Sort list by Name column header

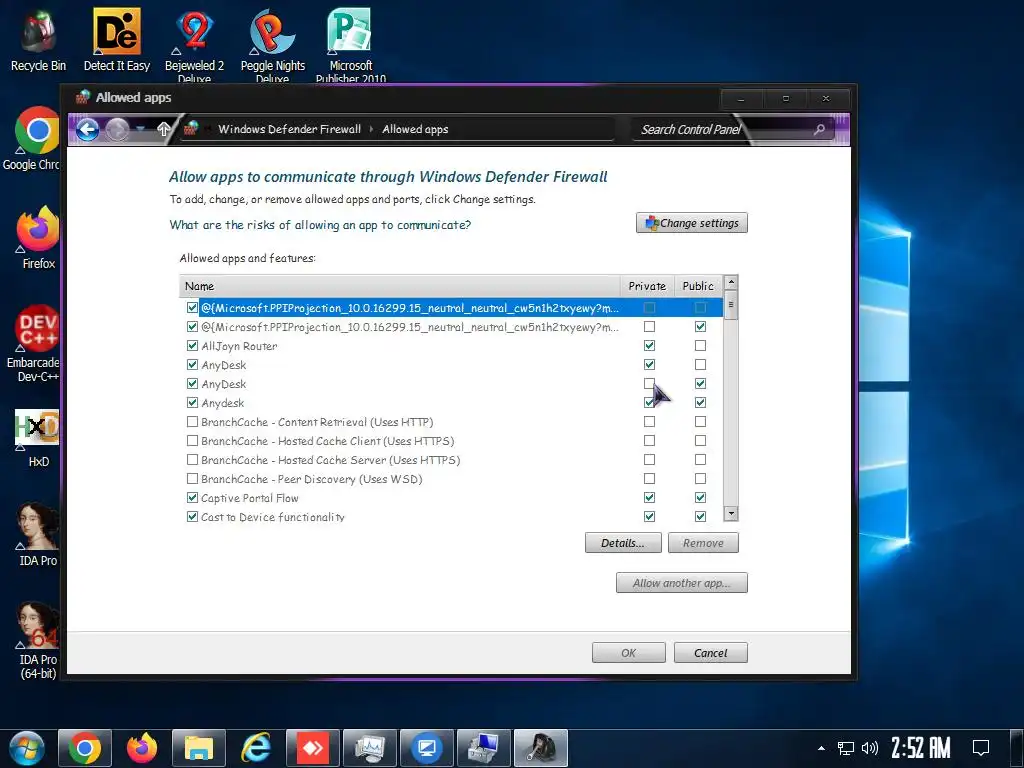click(399, 286)
